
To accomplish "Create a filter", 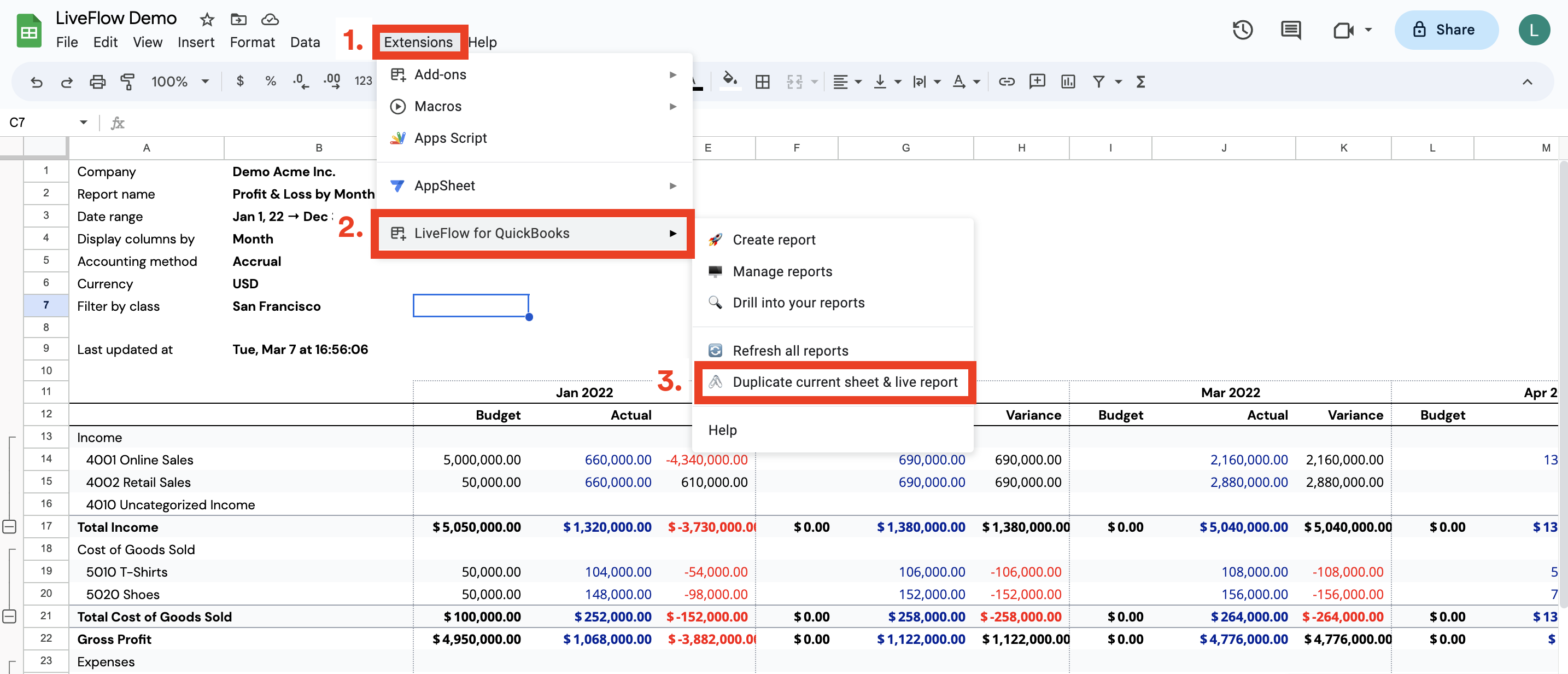I will 1098,82.
